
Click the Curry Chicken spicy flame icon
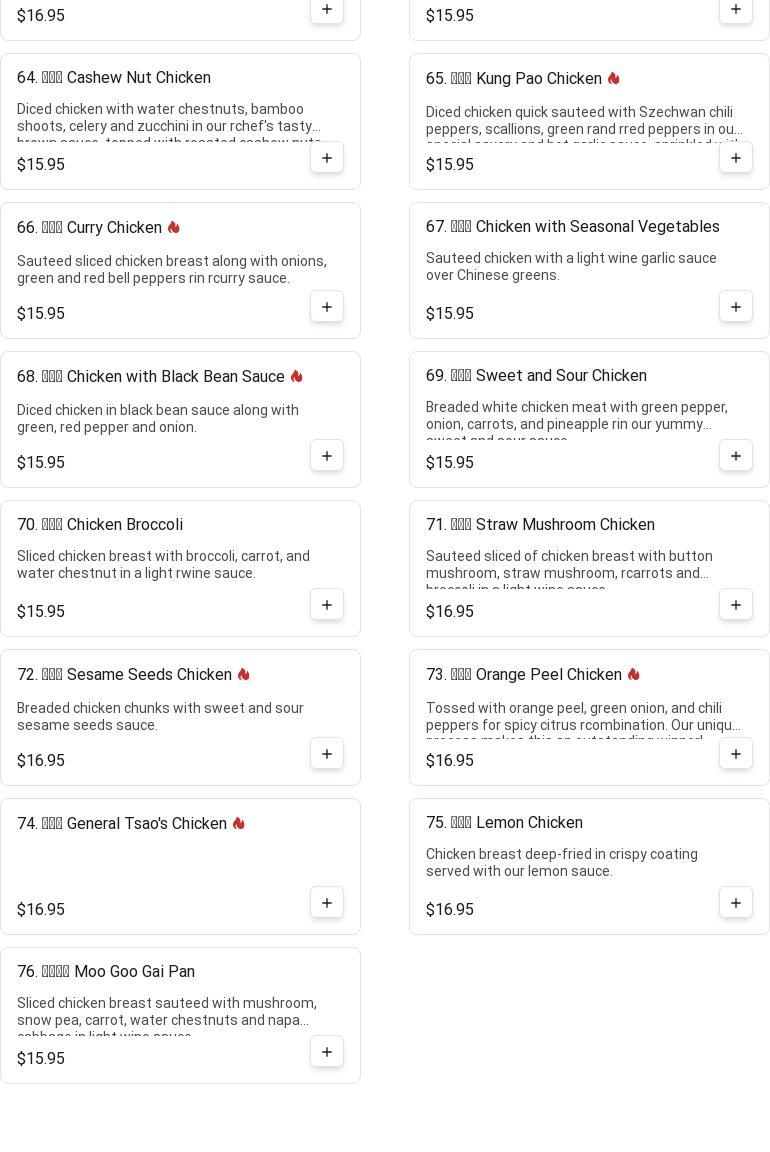174,228
